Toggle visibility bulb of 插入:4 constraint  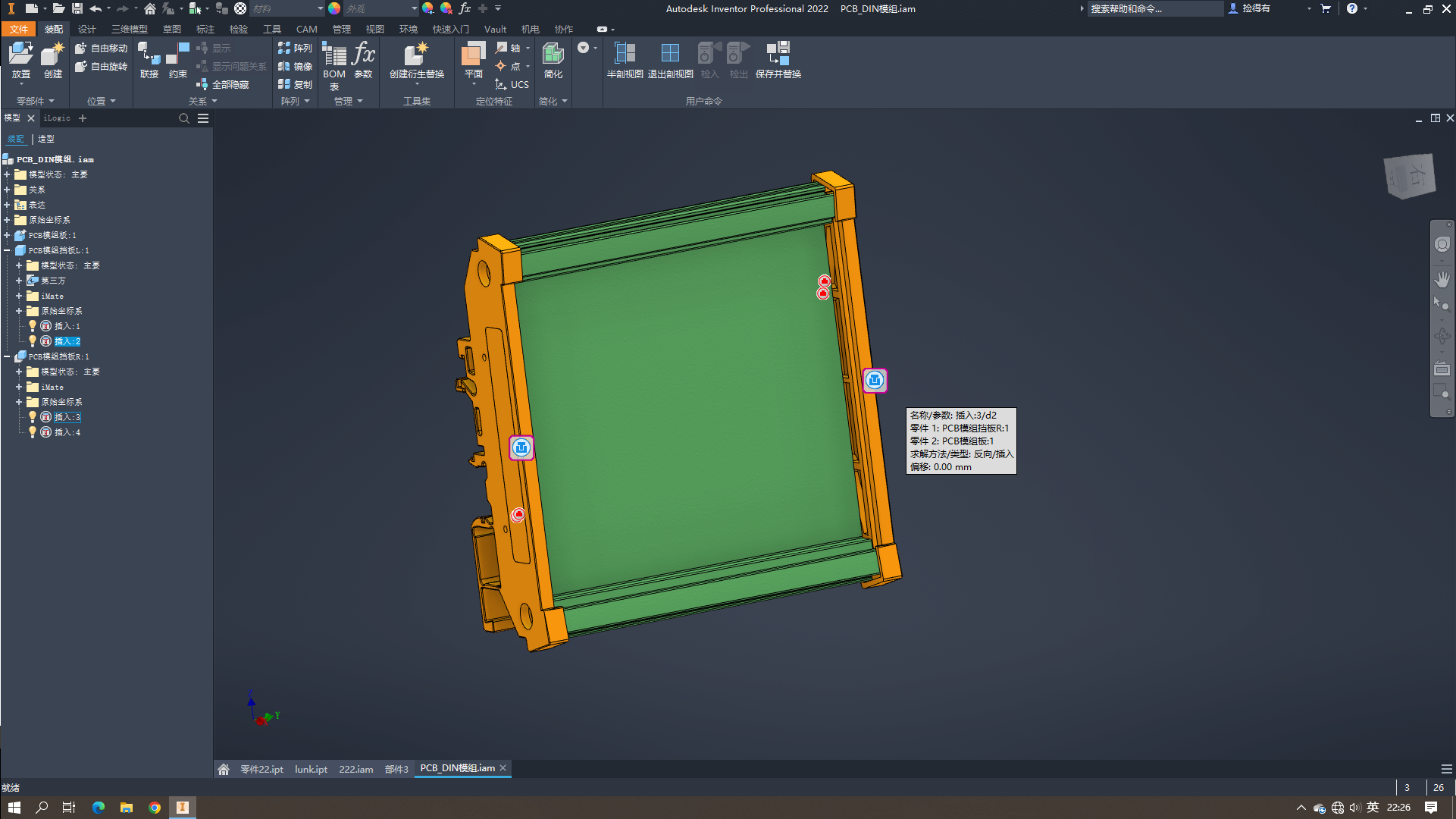coord(33,431)
